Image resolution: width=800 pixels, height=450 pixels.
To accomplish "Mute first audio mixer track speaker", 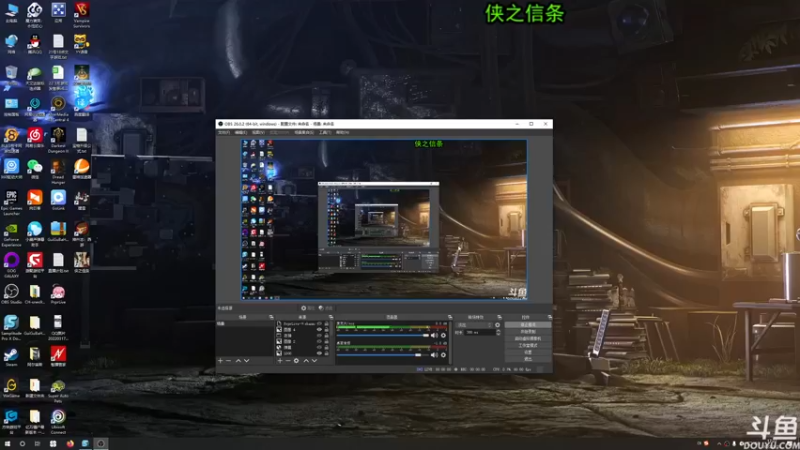I will click(434, 335).
